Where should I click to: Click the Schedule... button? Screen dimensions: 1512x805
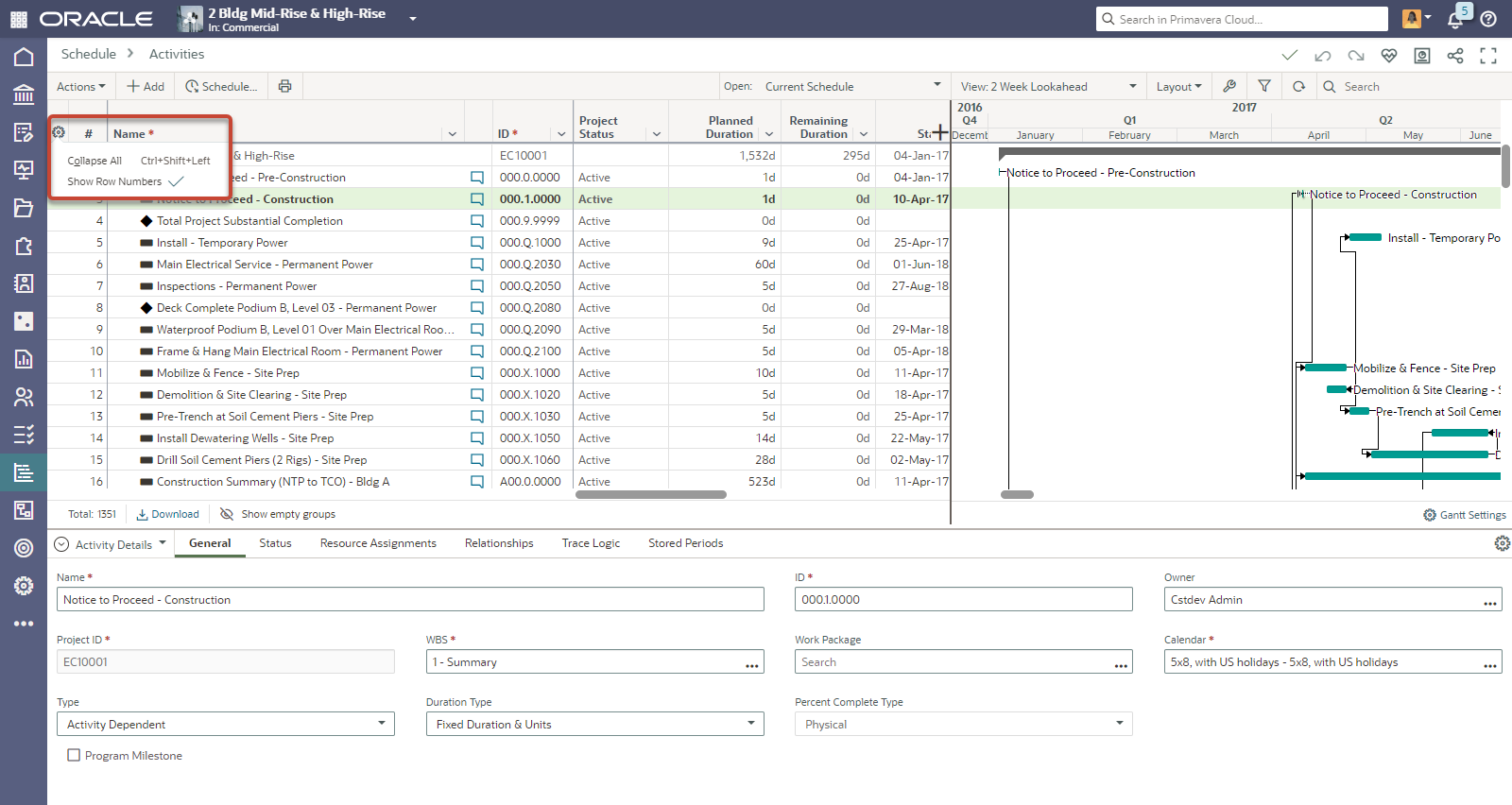pyautogui.click(x=221, y=86)
